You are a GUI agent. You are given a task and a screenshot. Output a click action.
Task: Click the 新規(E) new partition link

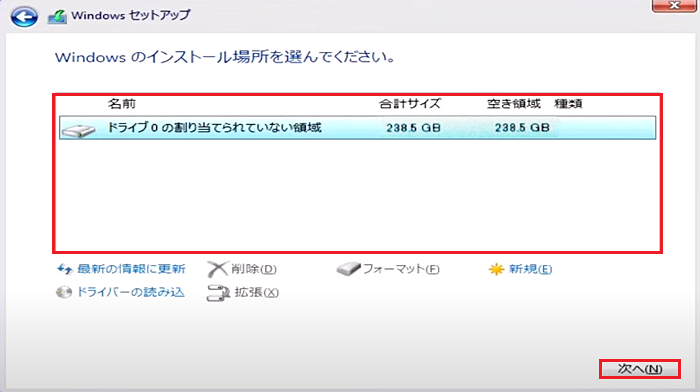tap(530, 269)
